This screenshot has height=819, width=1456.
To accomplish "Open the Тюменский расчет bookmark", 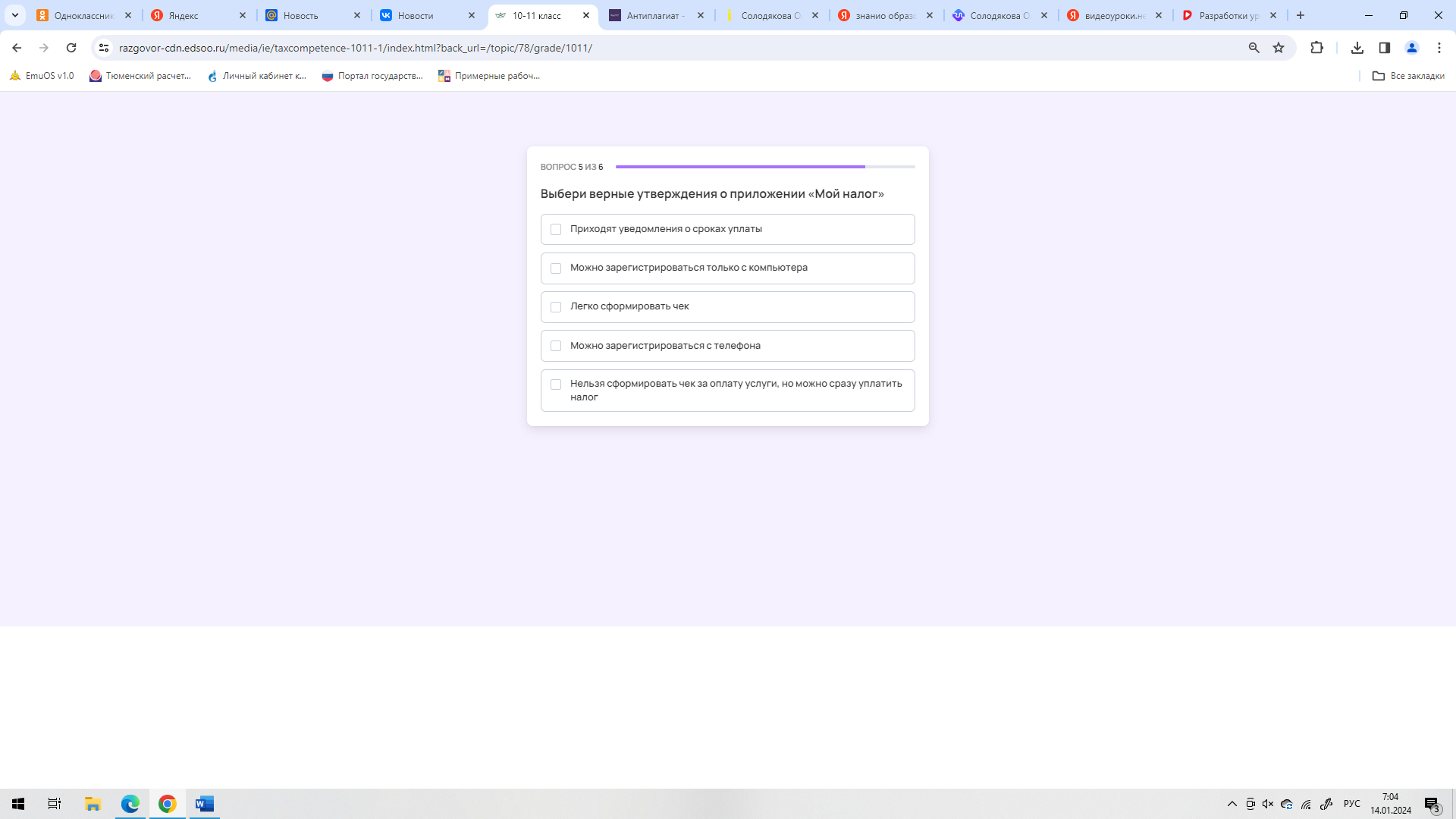I will 140,76.
